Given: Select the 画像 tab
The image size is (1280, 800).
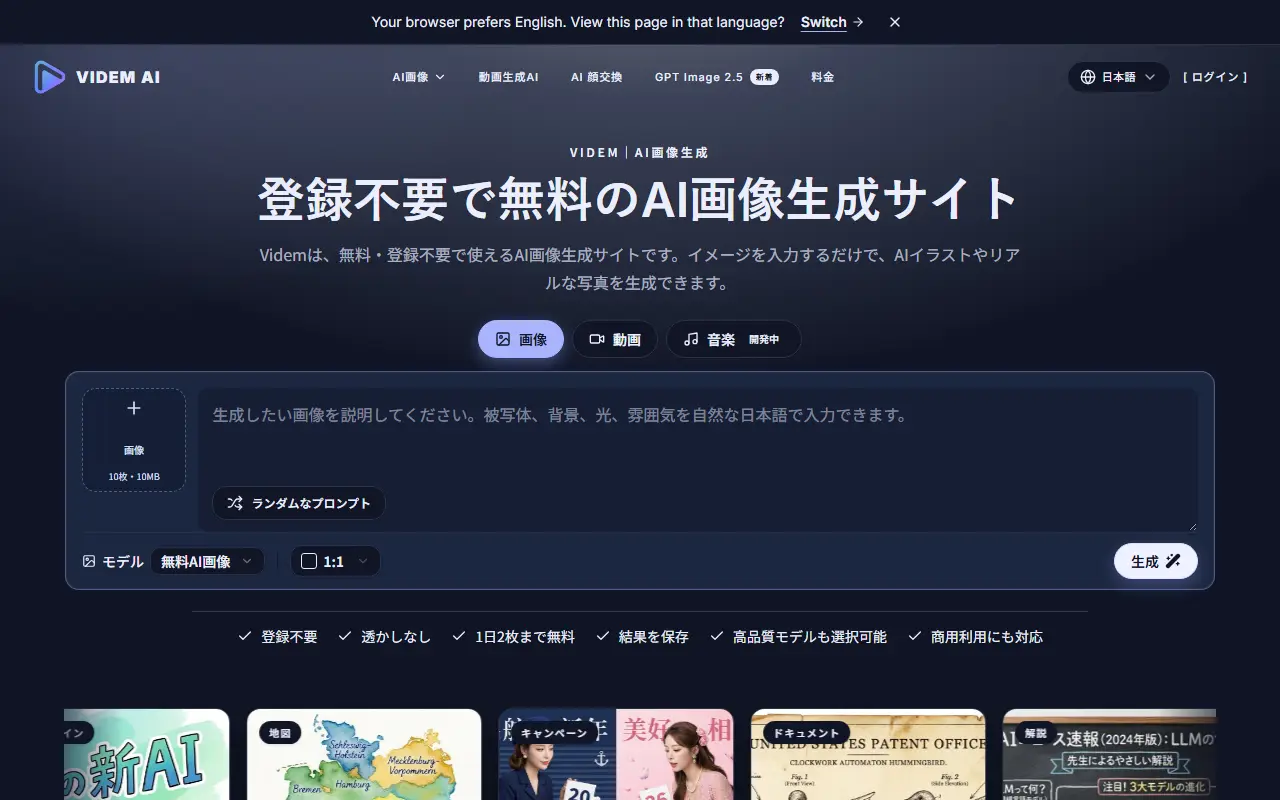Looking at the screenshot, I should 521,339.
